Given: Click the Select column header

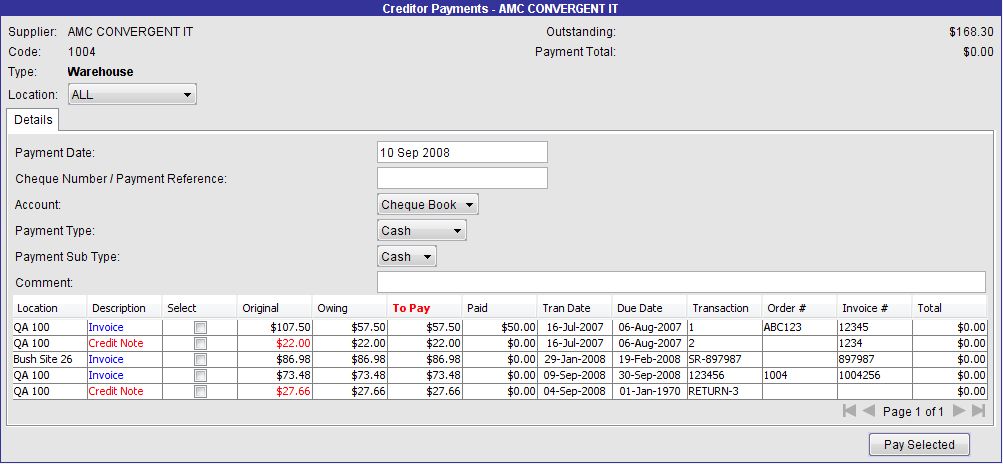Looking at the screenshot, I should 200,308.
